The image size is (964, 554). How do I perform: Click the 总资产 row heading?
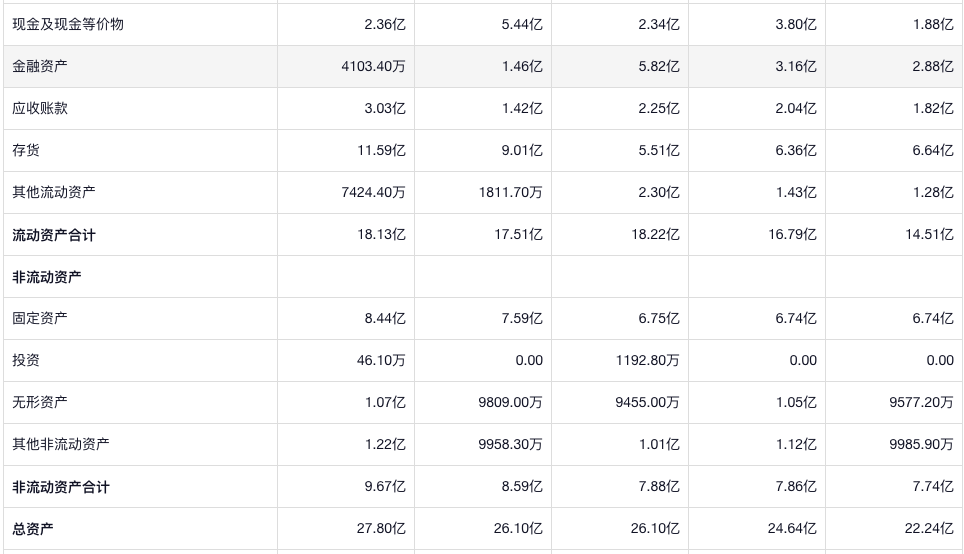point(33,529)
